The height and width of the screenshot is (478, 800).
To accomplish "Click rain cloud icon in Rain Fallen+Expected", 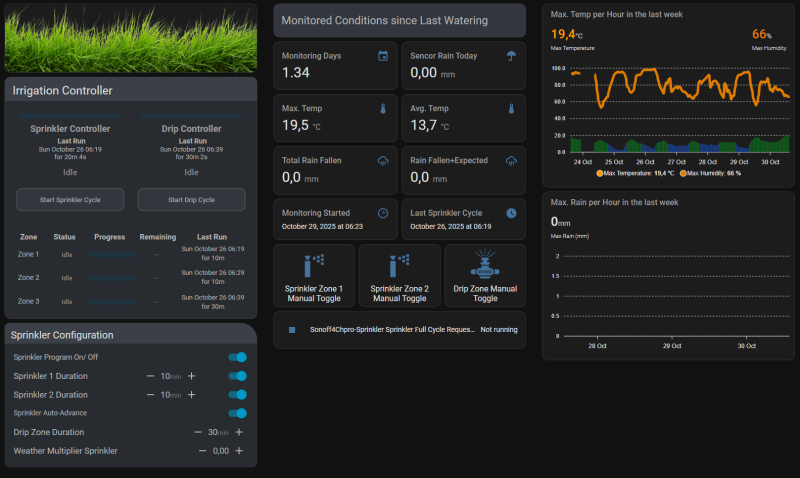I will click(511, 161).
